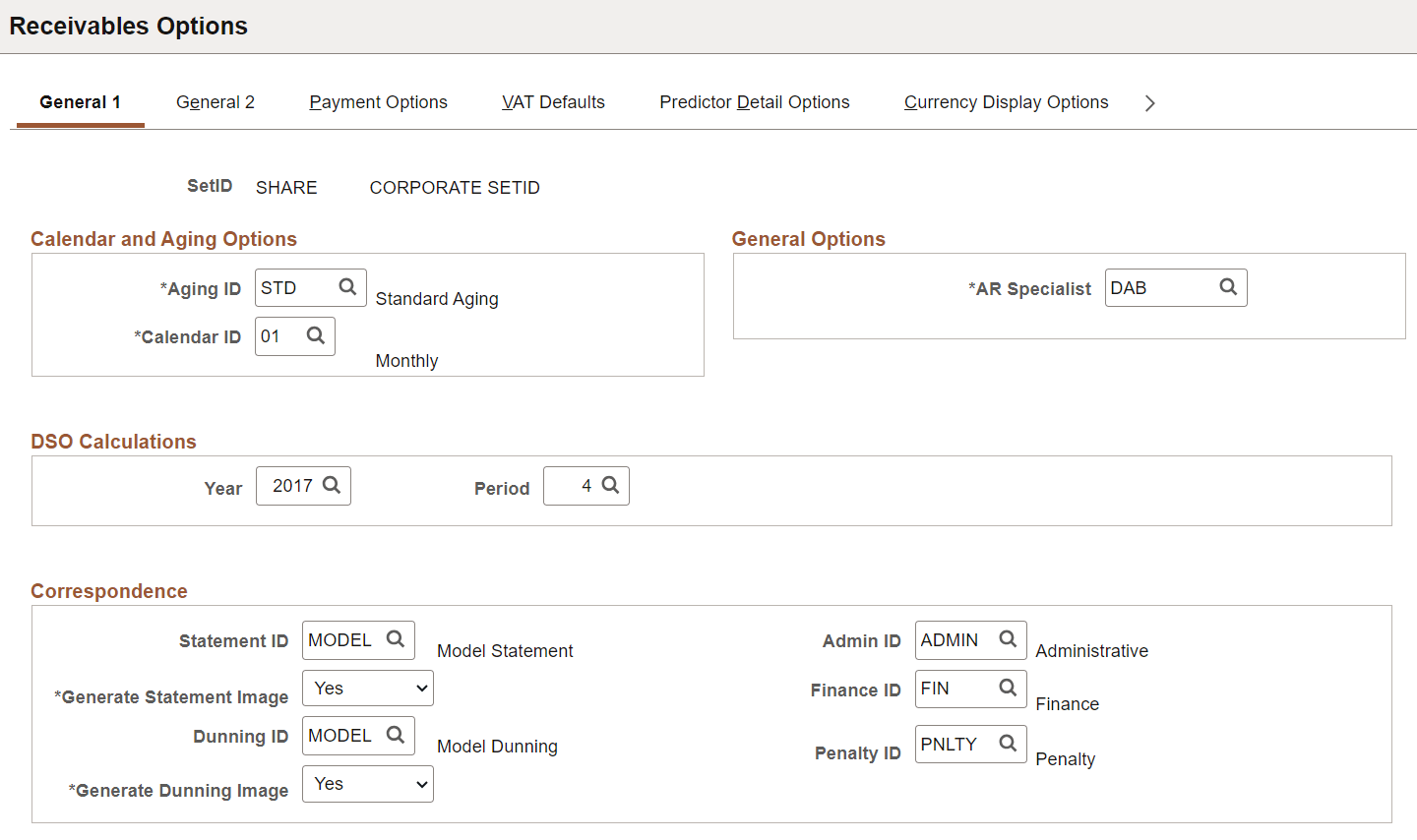Image resolution: width=1417 pixels, height=840 pixels.
Task: Show more tabs with the right chevron
Action: (x=1149, y=103)
